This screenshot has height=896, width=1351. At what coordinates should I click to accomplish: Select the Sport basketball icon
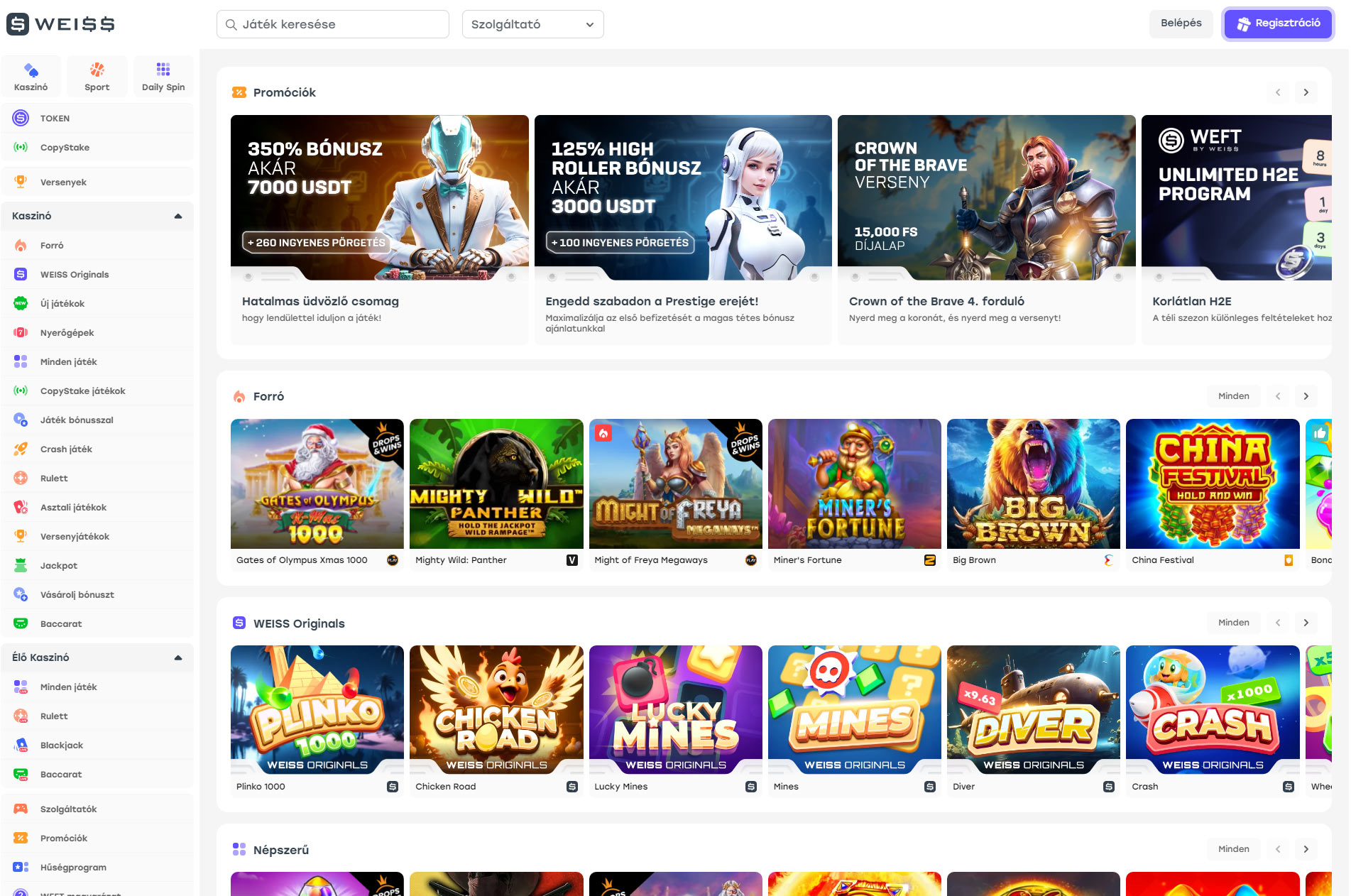click(97, 70)
